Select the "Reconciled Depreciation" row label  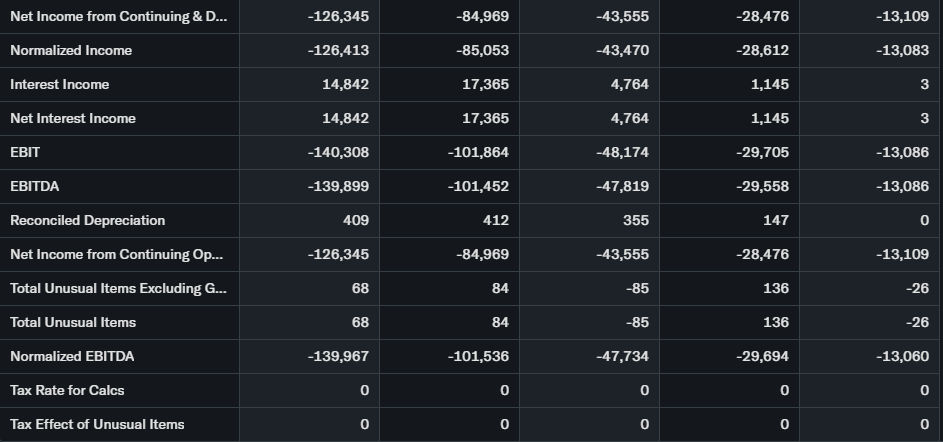pyautogui.click(x=88, y=220)
